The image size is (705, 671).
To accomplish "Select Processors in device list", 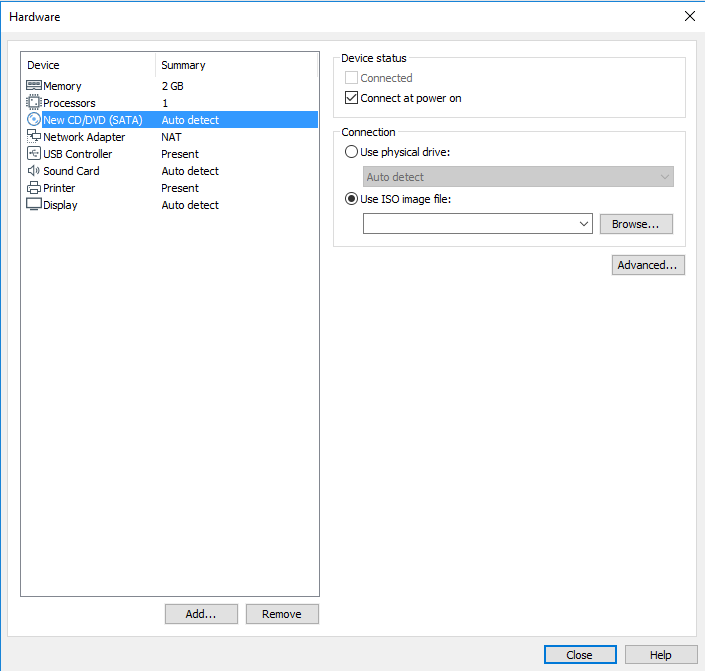I will click(69, 103).
